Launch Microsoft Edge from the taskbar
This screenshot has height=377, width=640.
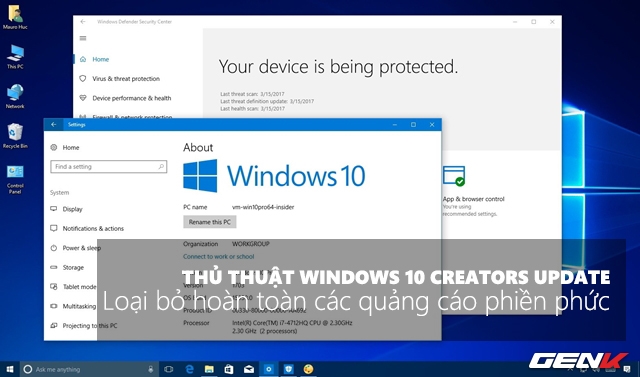pos(189,369)
